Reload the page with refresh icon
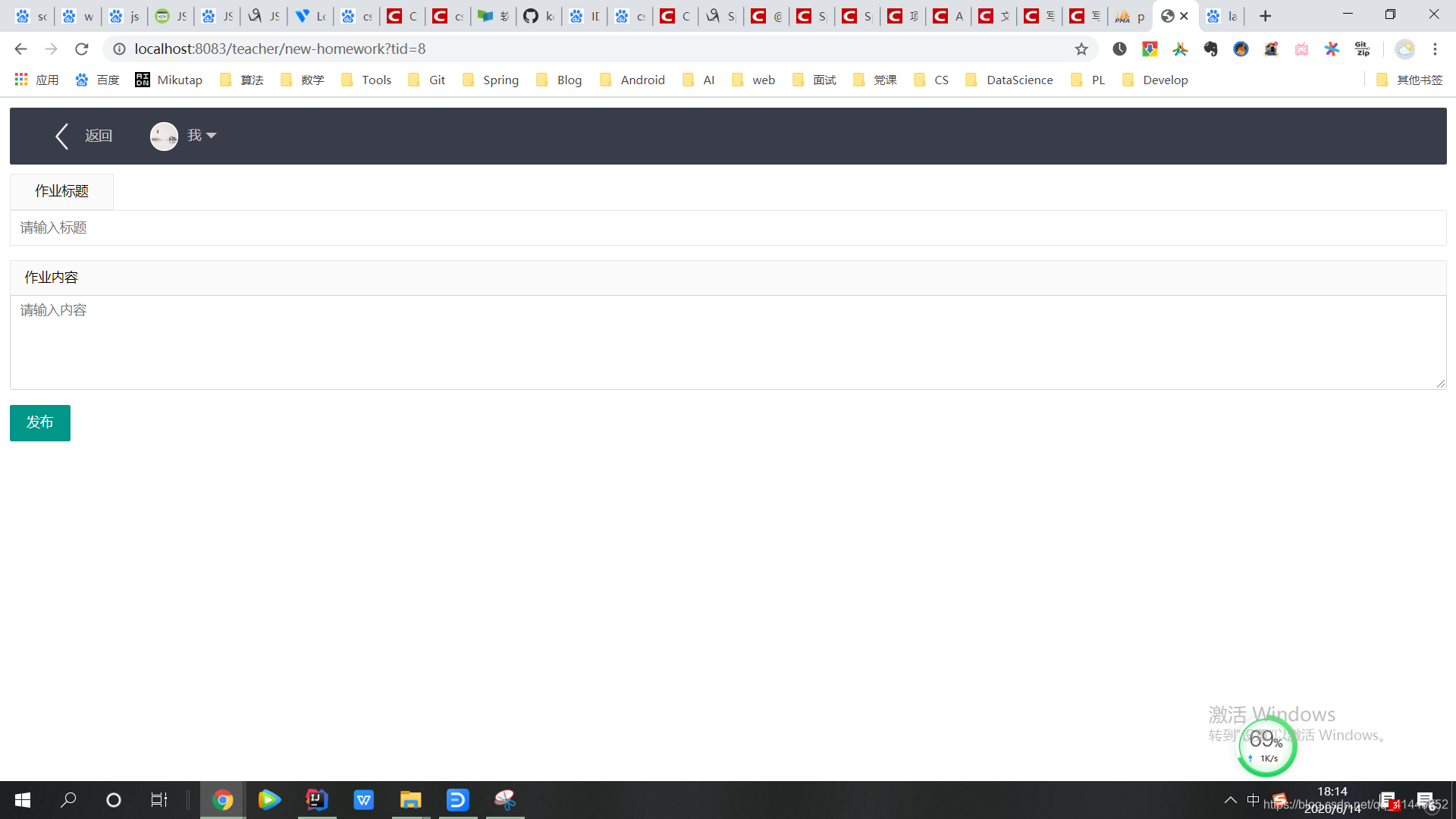The height and width of the screenshot is (819, 1456). click(82, 49)
